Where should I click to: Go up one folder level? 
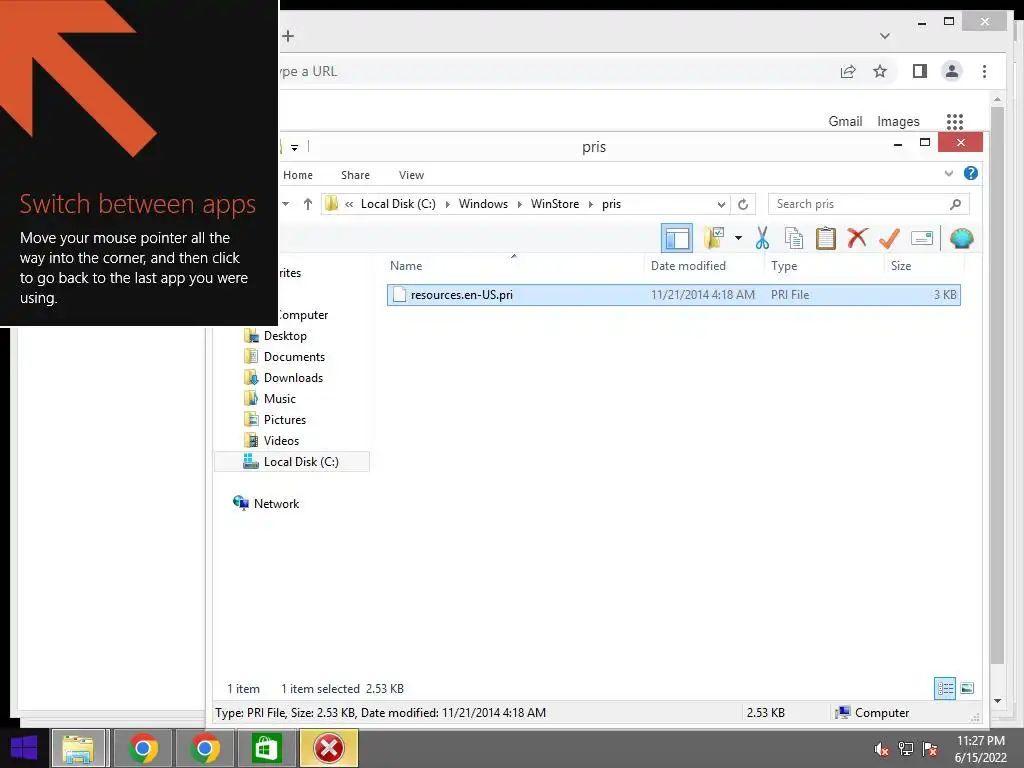coord(308,204)
